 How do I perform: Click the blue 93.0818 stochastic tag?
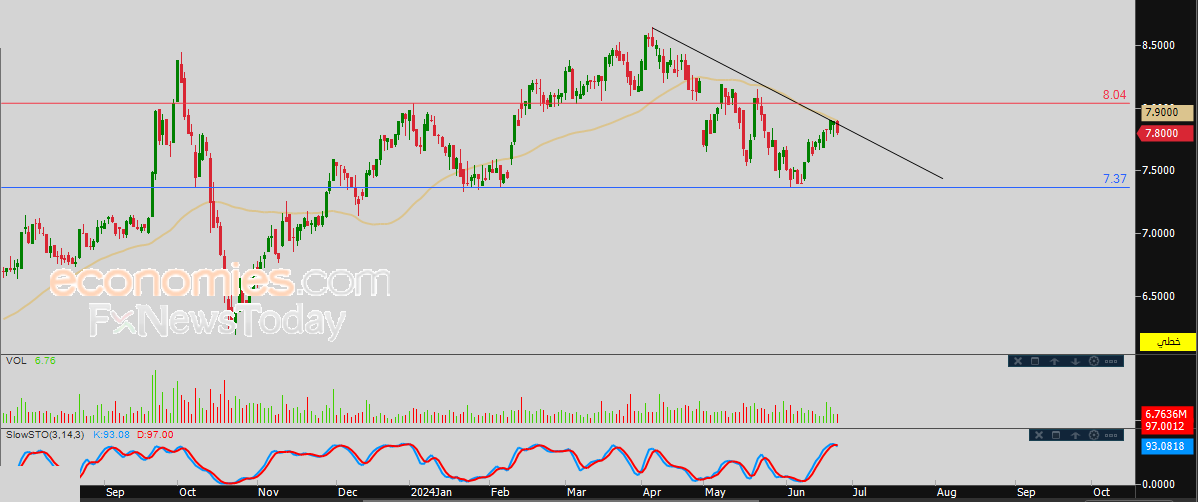click(x=1167, y=445)
